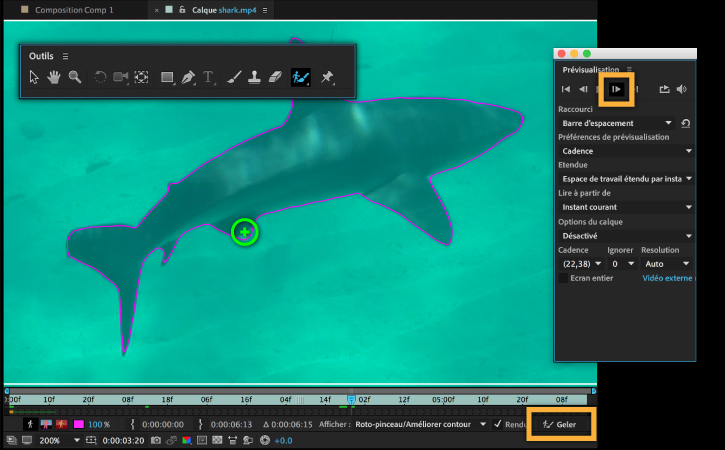Pick the Type text tool
This screenshot has height=450, width=725.
point(209,77)
